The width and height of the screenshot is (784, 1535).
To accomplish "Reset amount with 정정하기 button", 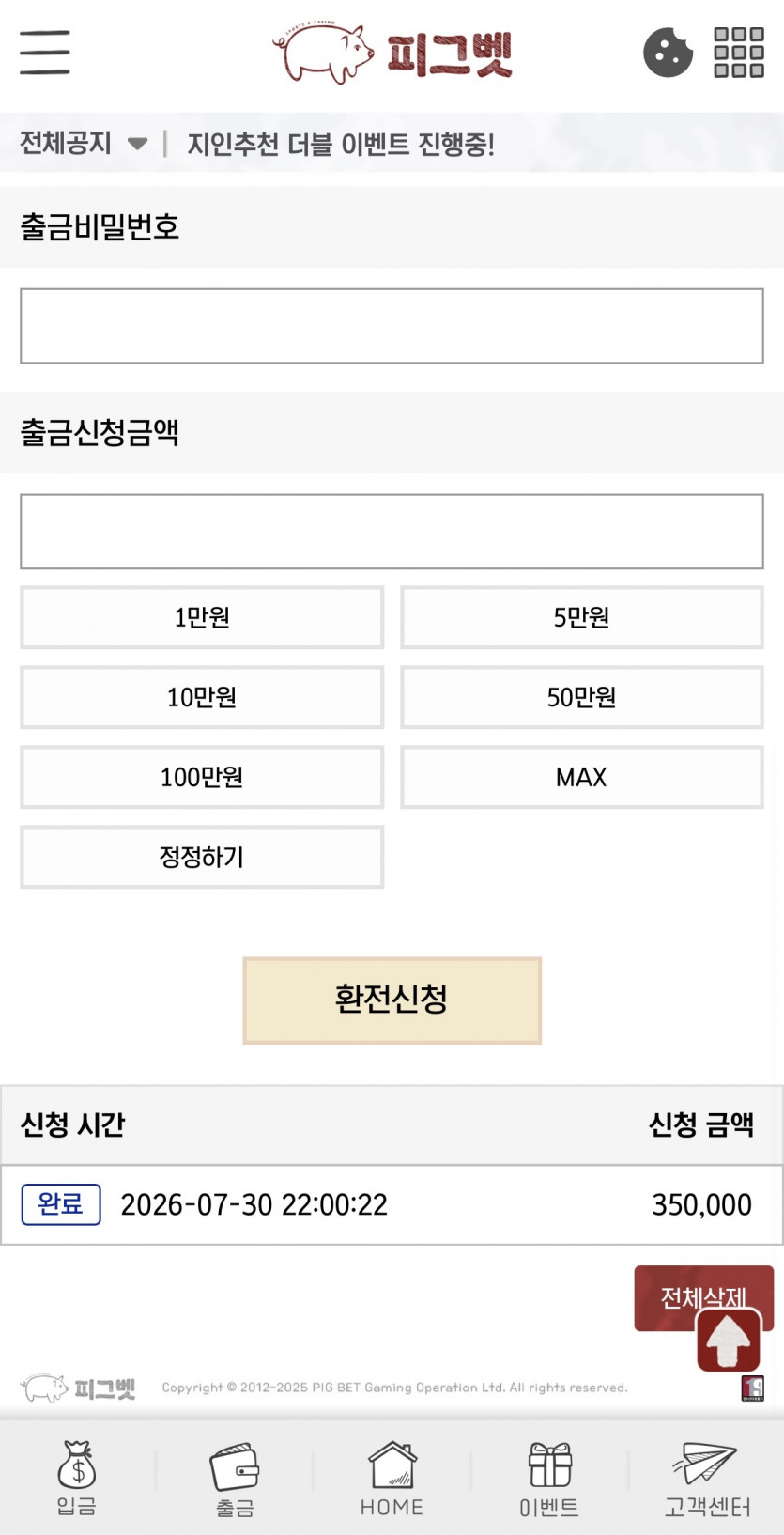I will pos(202,857).
